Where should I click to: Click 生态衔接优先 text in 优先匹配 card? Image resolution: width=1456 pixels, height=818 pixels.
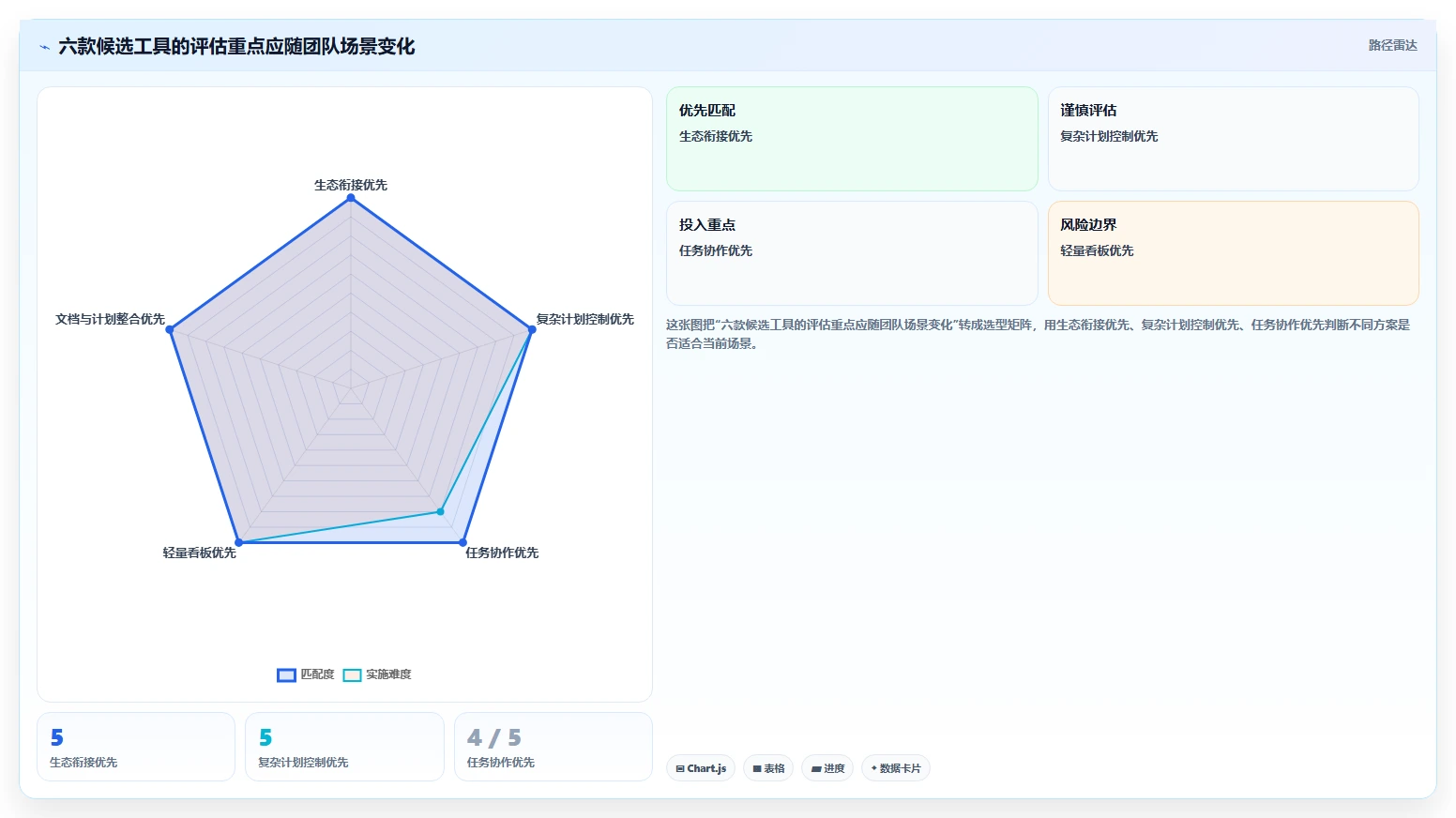click(x=716, y=136)
